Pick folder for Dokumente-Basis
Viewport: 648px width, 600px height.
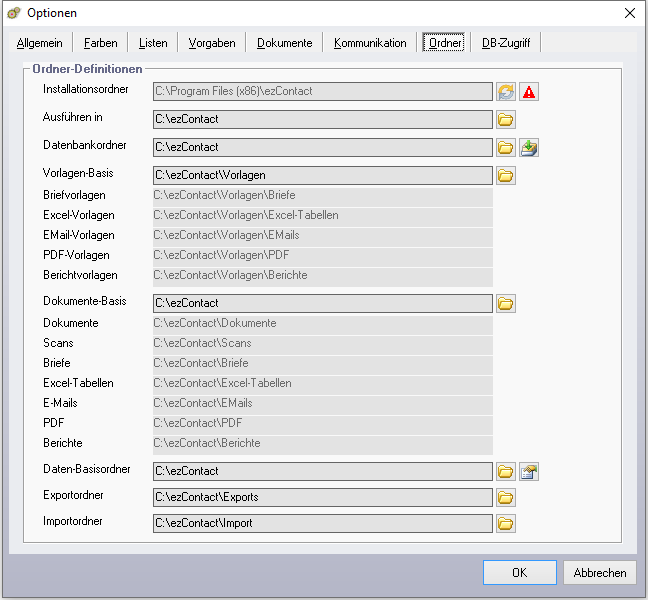(506, 303)
